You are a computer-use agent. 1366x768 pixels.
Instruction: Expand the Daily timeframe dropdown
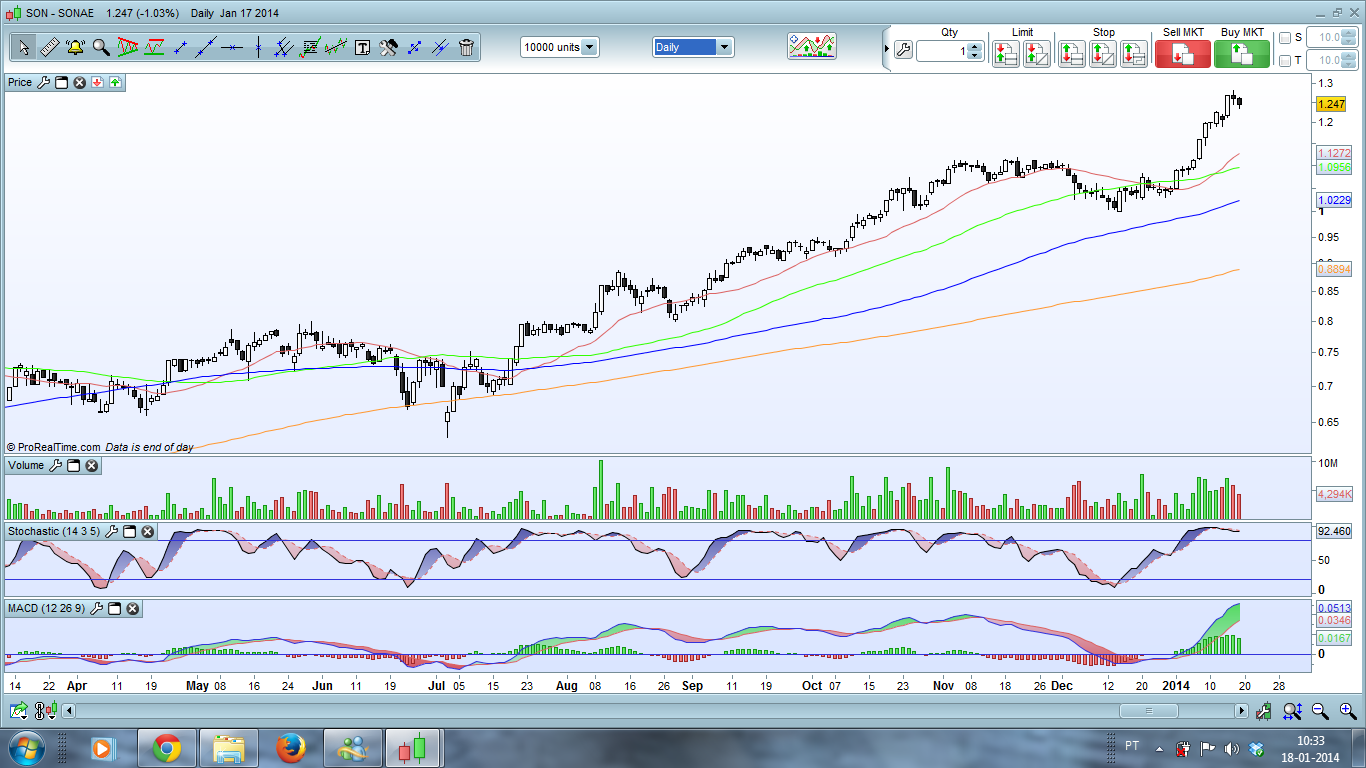click(724, 47)
